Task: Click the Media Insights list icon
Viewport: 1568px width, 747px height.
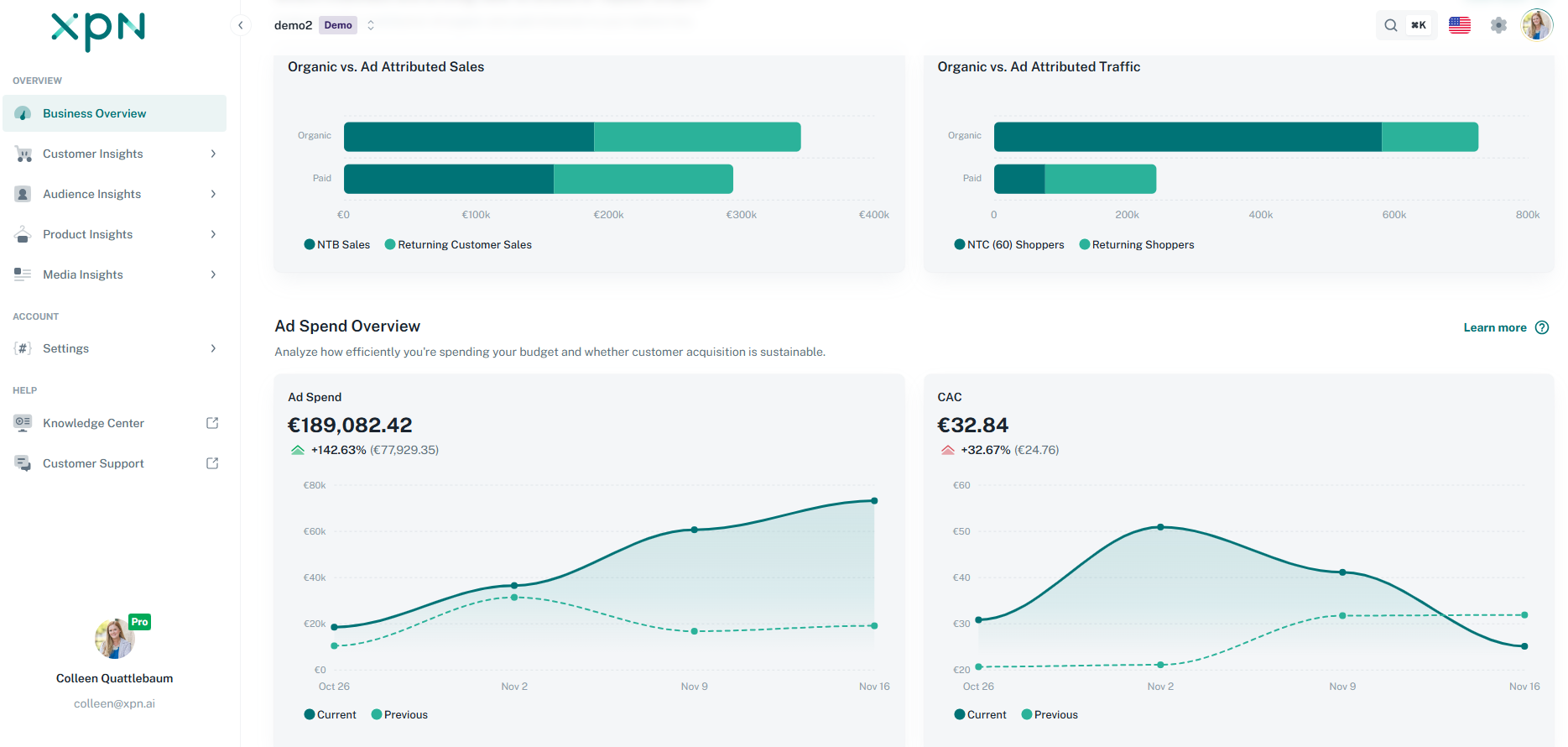Action: click(23, 274)
